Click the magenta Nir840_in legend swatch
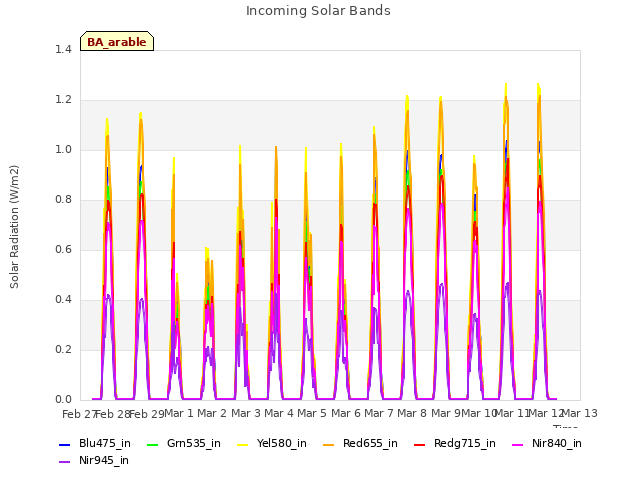This screenshot has width=640, height=480. point(518,444)
